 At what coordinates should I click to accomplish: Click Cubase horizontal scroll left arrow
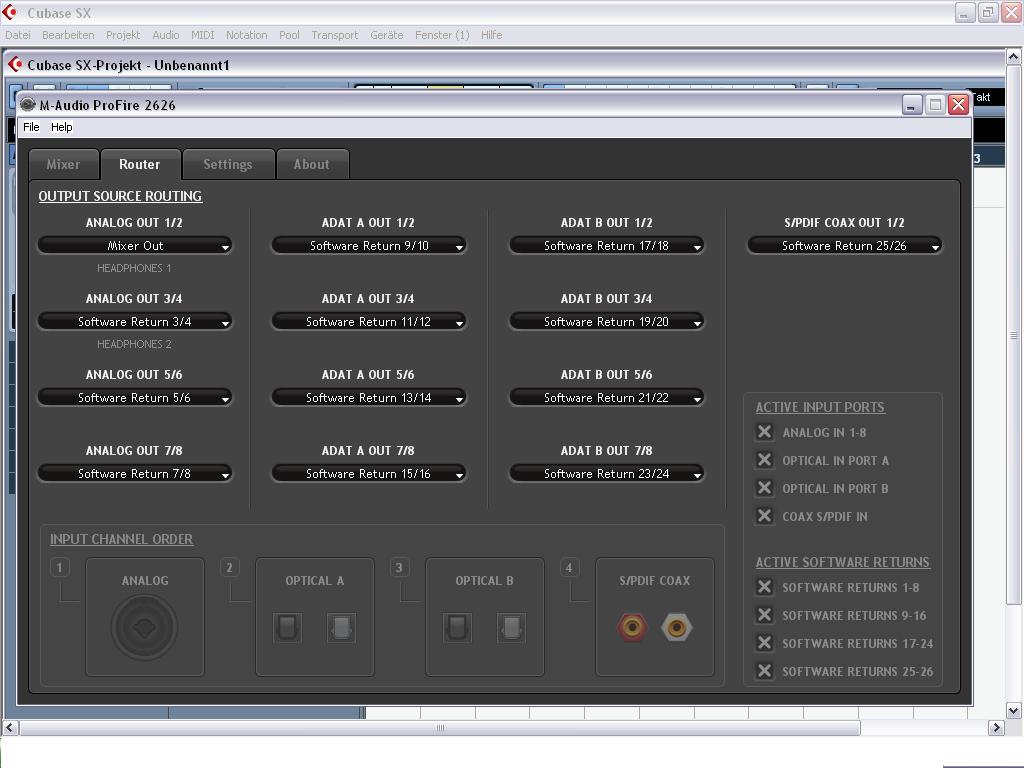click(x=10, y=727)
